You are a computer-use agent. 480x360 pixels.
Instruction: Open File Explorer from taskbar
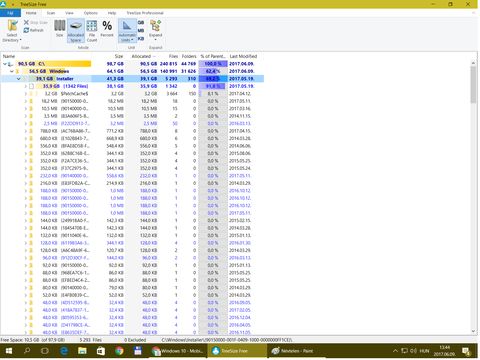point(82,351)
